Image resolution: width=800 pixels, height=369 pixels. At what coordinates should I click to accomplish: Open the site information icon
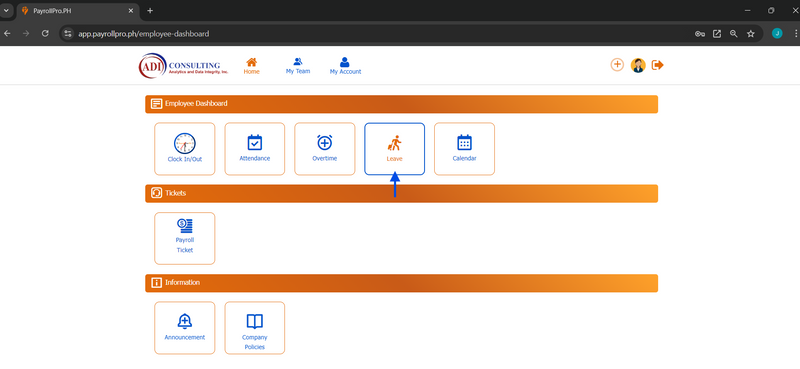point(68,34)
